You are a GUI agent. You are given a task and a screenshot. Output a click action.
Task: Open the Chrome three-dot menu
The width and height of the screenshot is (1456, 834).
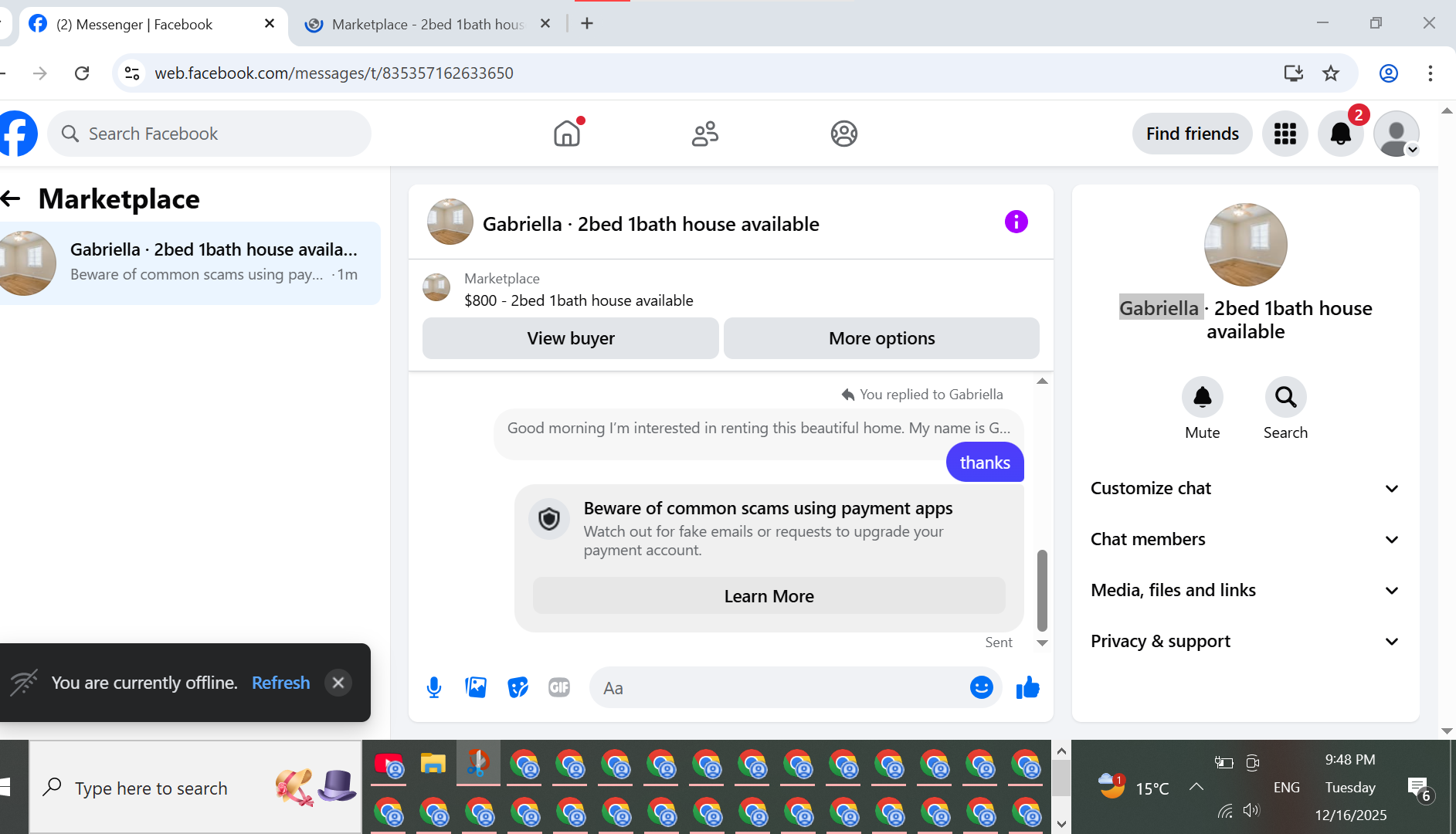1431,73
